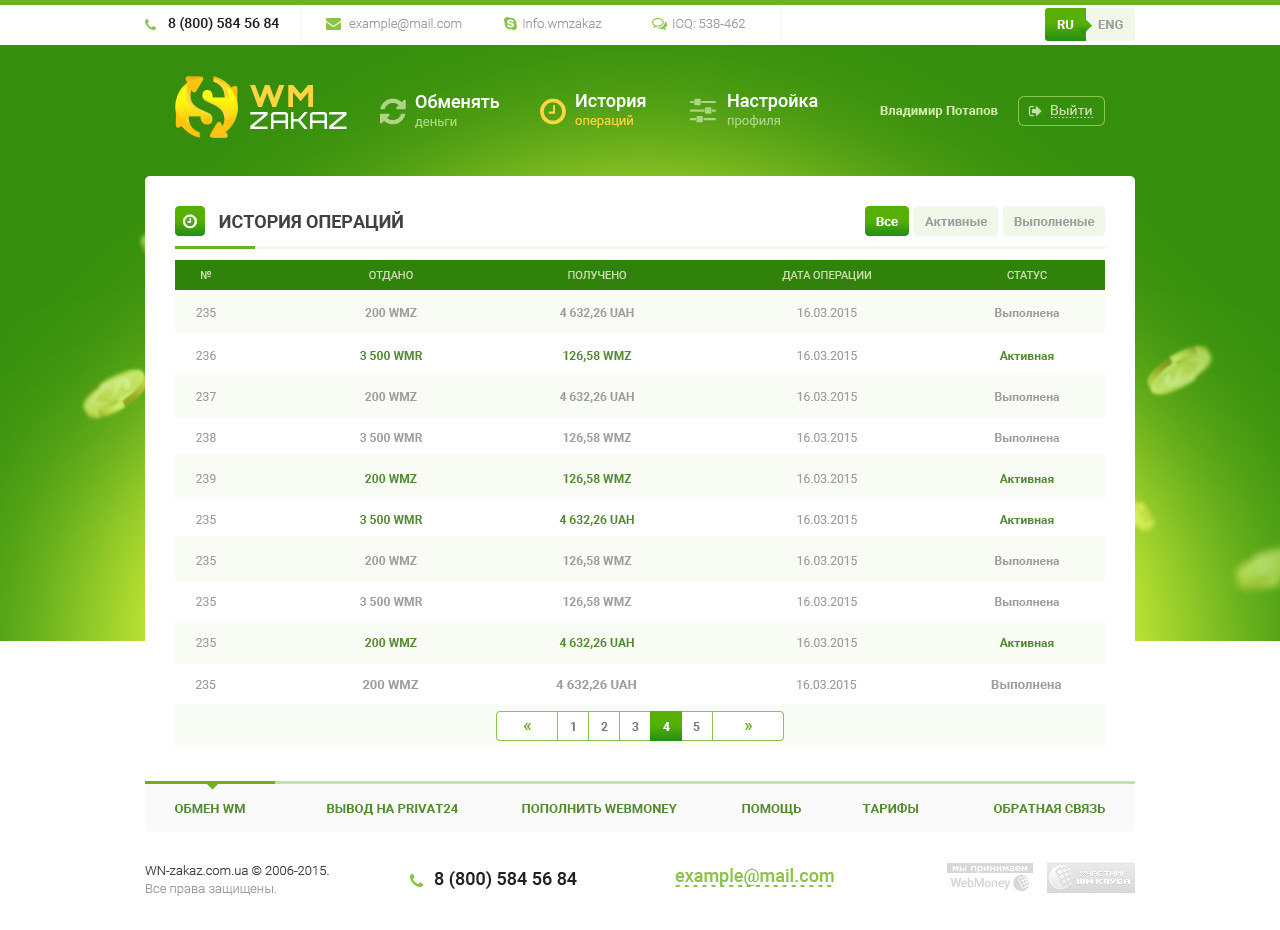Click the clock icon next to История

(x=553, y=111)
